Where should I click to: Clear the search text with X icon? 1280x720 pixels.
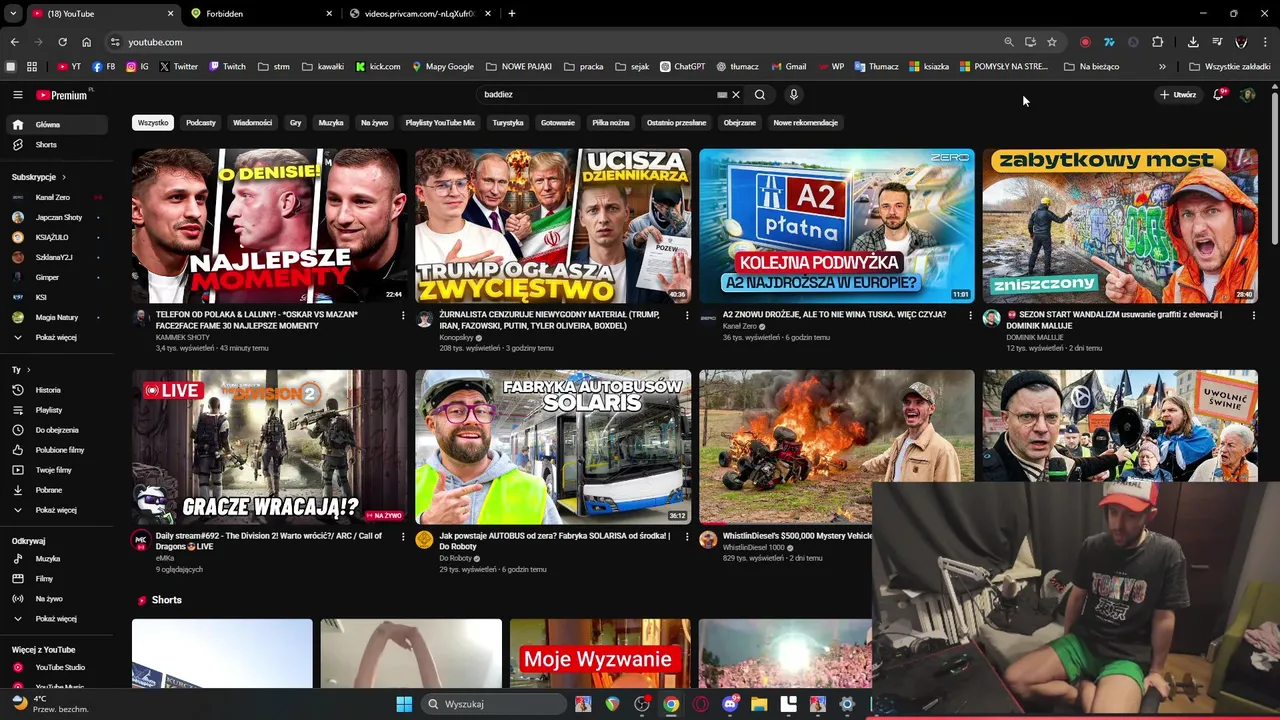point(736,95)
